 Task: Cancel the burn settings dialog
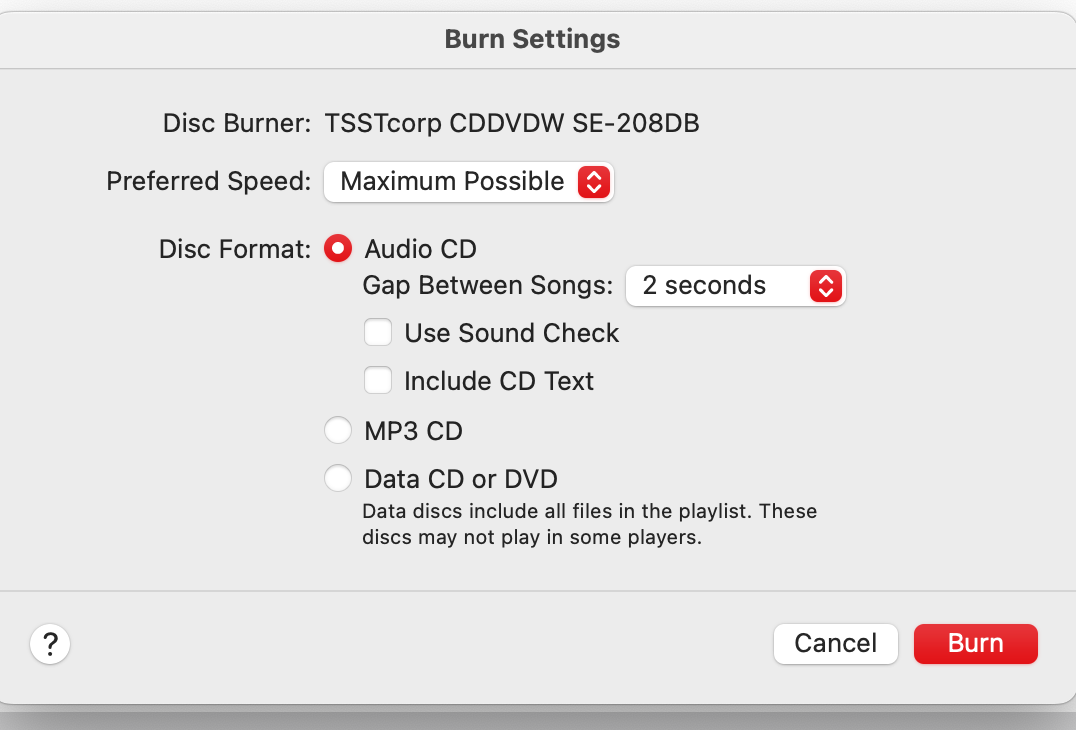[x=836, y=644]
